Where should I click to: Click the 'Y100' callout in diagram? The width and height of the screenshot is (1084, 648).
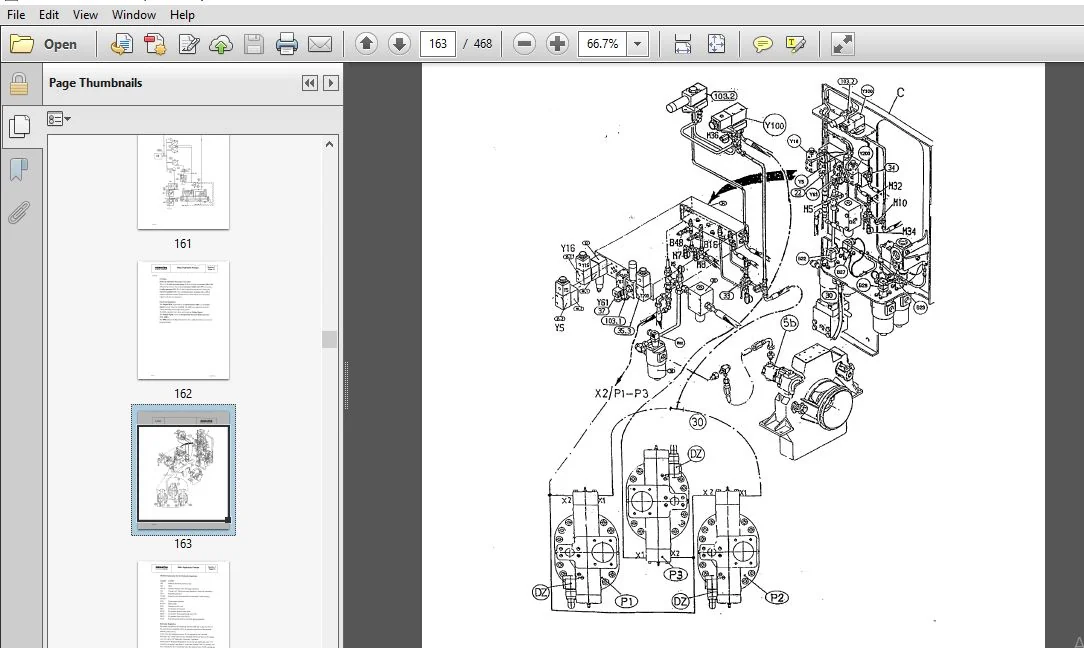(x=774, y=126)
